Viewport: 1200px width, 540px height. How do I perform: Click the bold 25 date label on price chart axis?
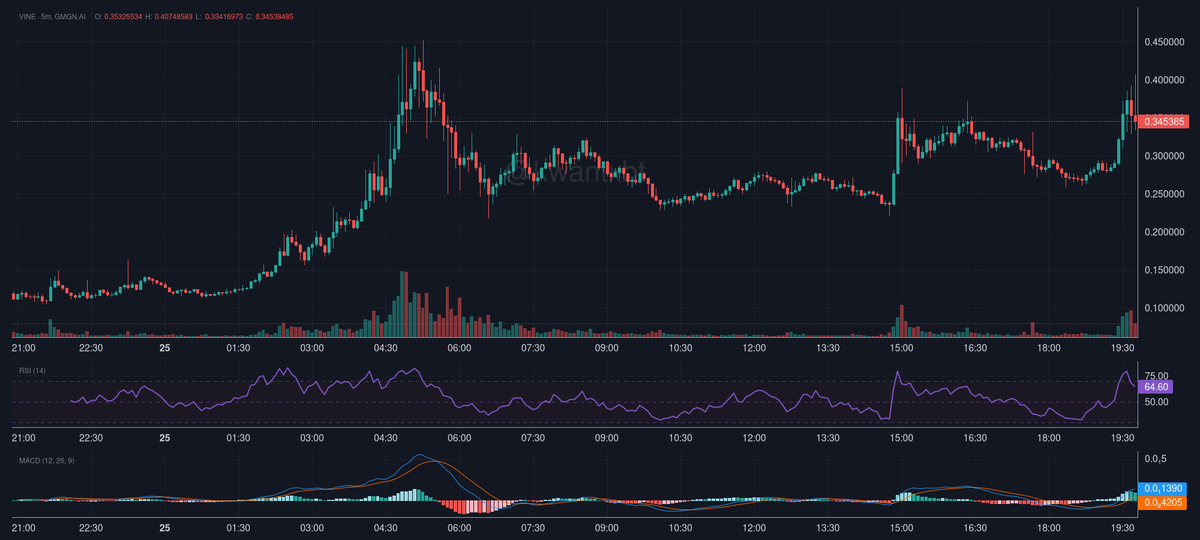pos(165,348)
